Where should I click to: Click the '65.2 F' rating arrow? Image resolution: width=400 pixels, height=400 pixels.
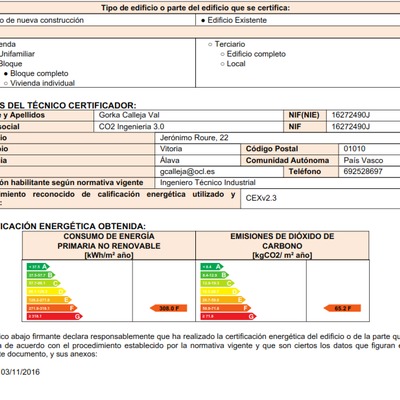[x=342, y=308]
